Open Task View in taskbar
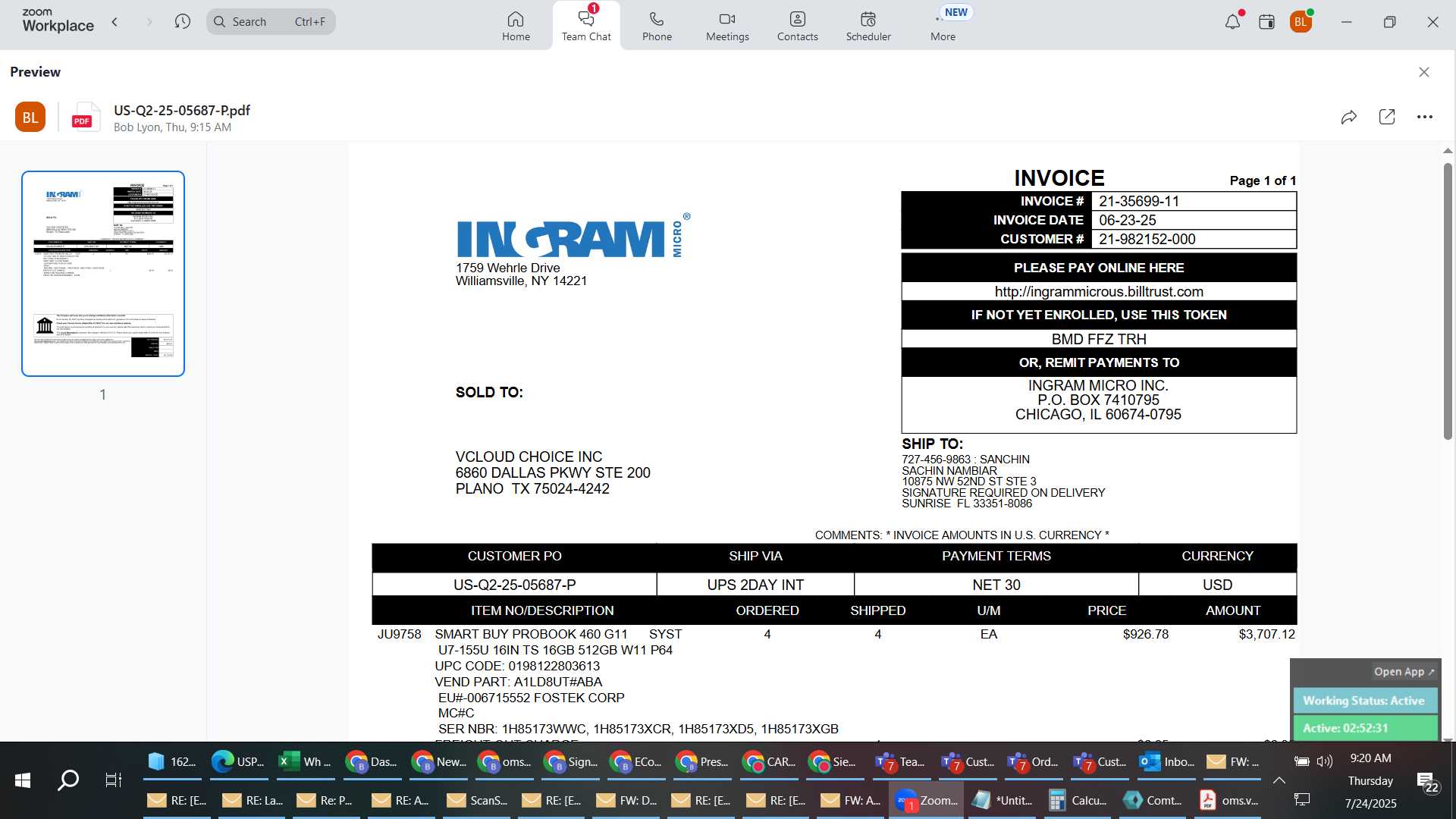1456x819 pixels. click(x=113, y=780)
